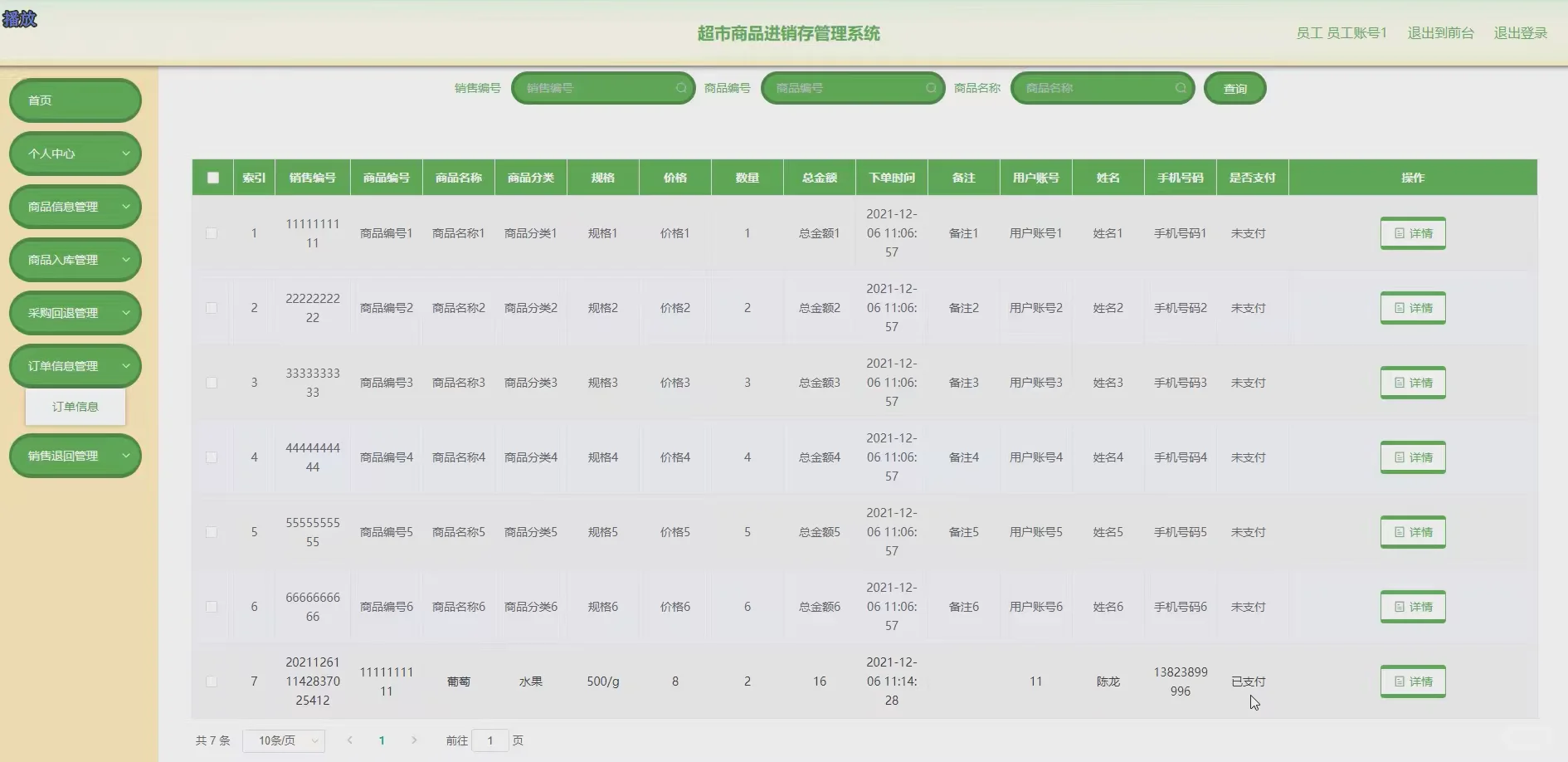Open 详情 for 商品名称1 row
This screenshot has width=1568, height=762.
(1413, 233)
